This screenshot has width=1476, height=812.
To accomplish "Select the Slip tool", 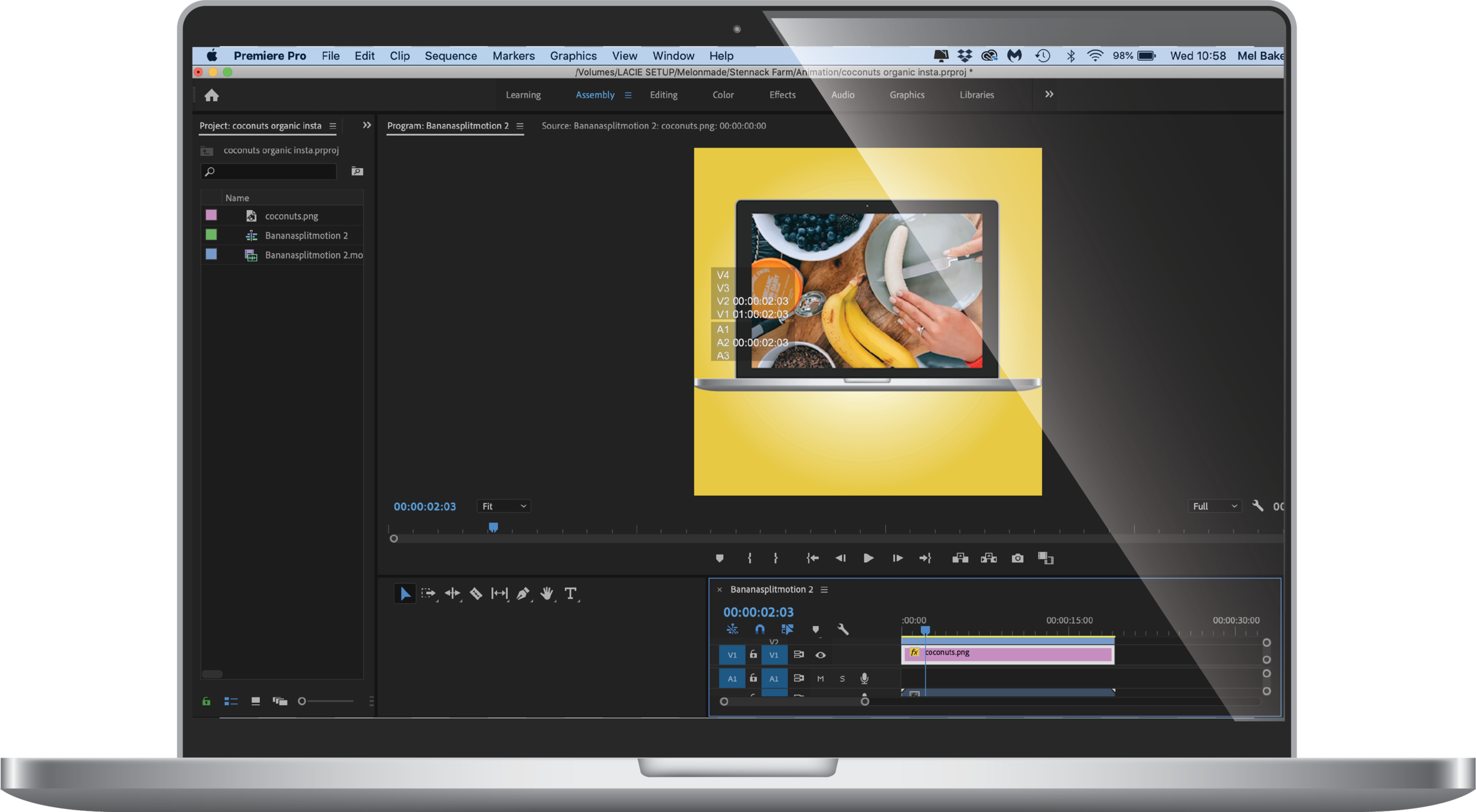I will (499, 594).
